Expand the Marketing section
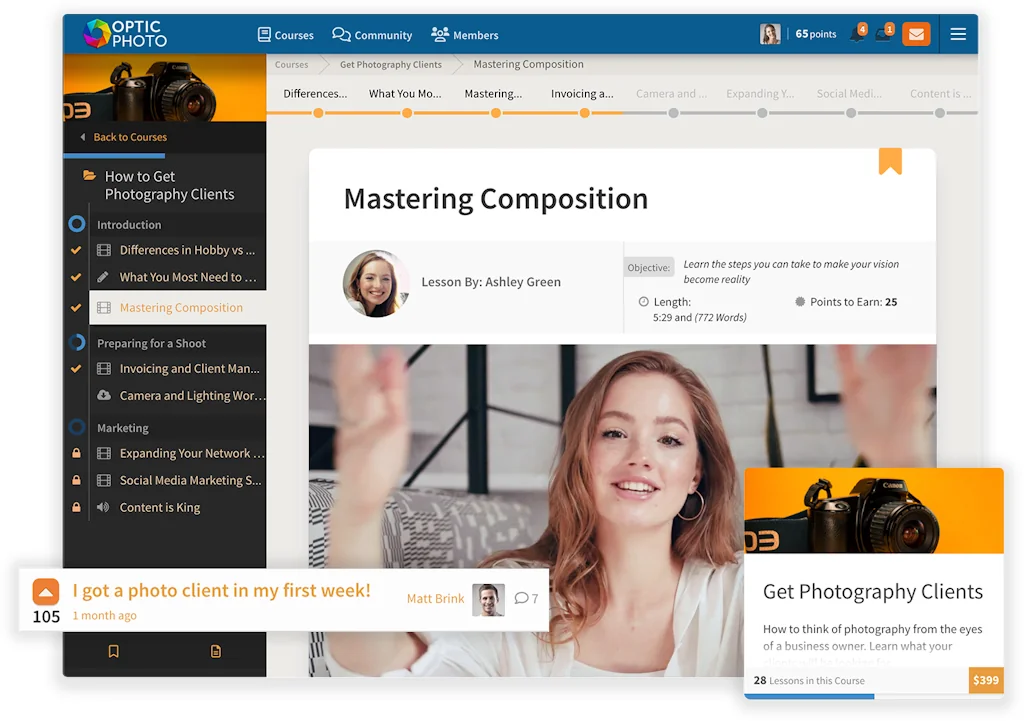 77,428
